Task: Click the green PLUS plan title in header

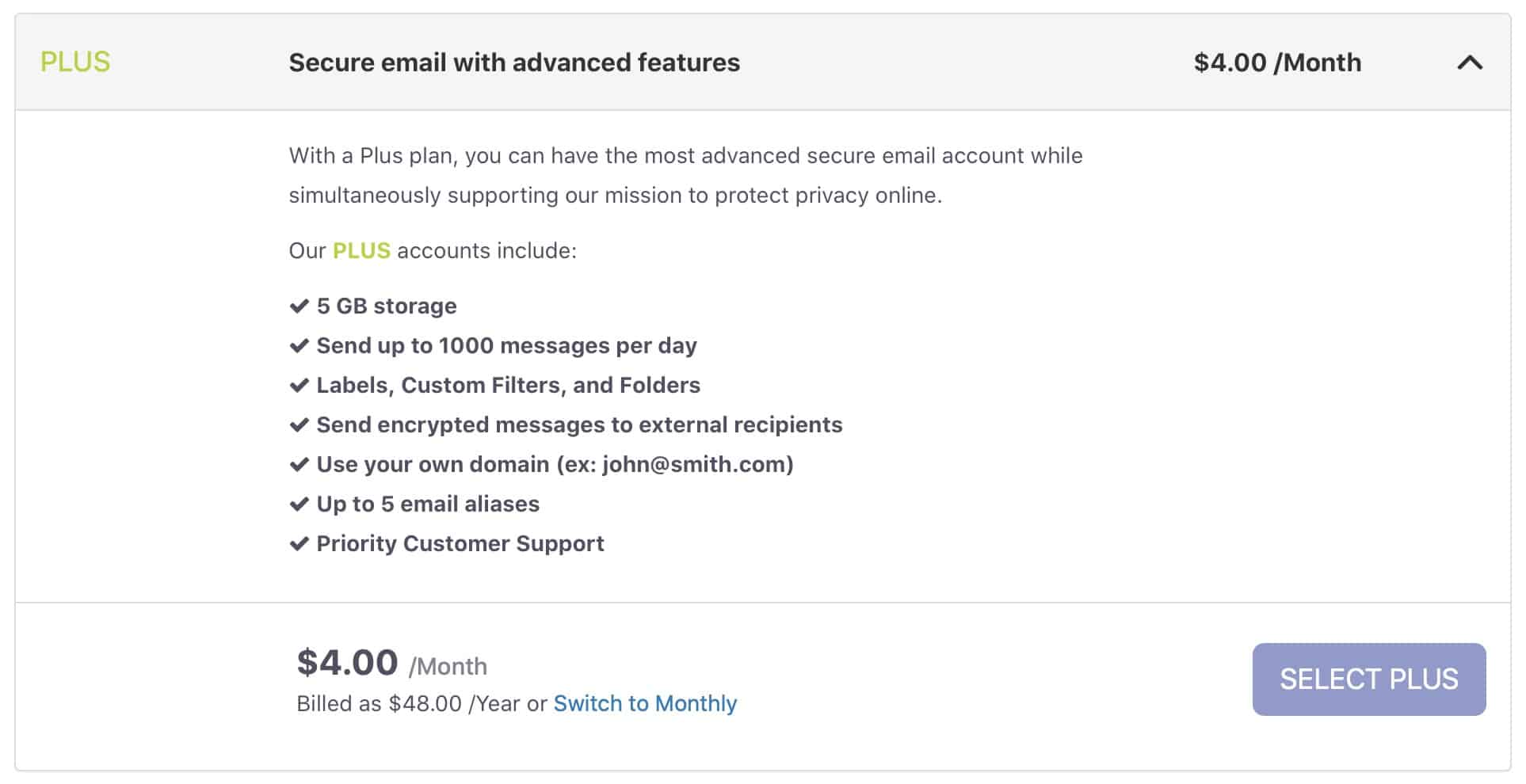Action: tap(75, 62)
